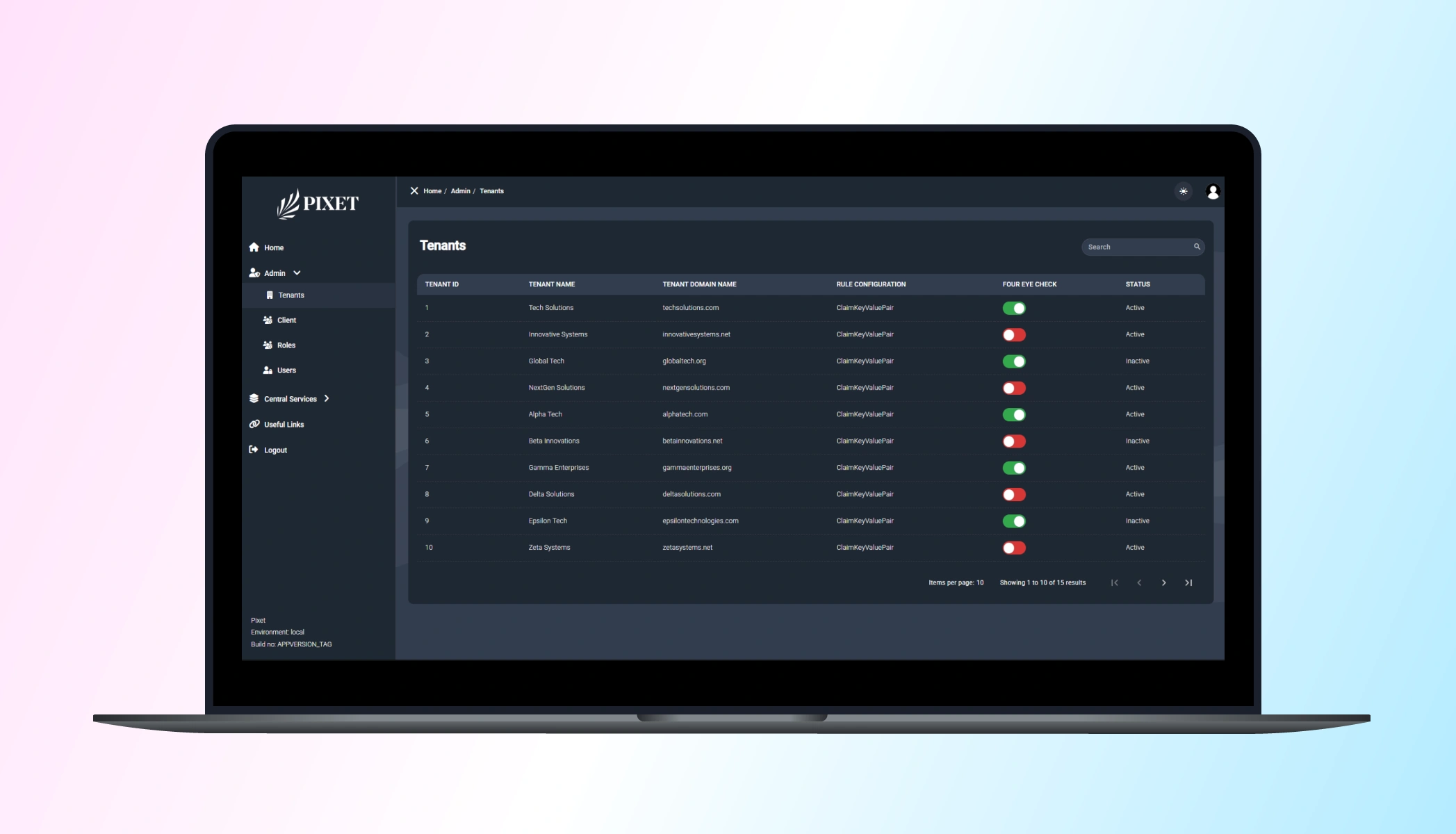Viewport: 1456px width, 834px height.
Task: Open the Client menu item
Action: coord(286,320)
